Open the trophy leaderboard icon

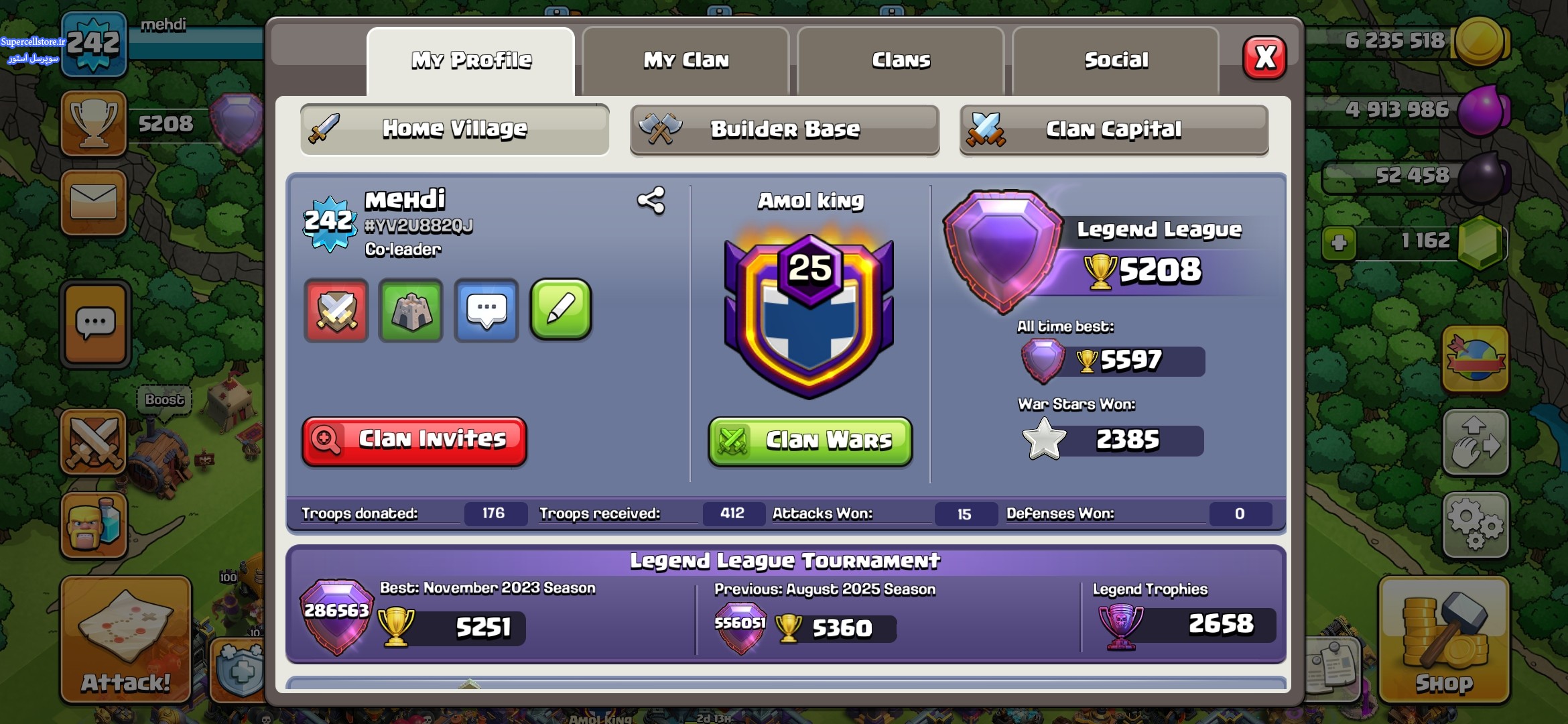(x=94, y=123)
